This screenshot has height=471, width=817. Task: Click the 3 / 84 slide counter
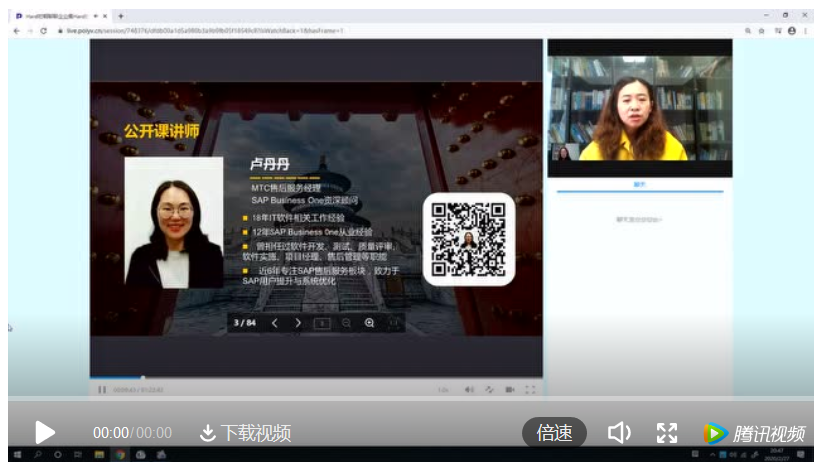(244, 323)
